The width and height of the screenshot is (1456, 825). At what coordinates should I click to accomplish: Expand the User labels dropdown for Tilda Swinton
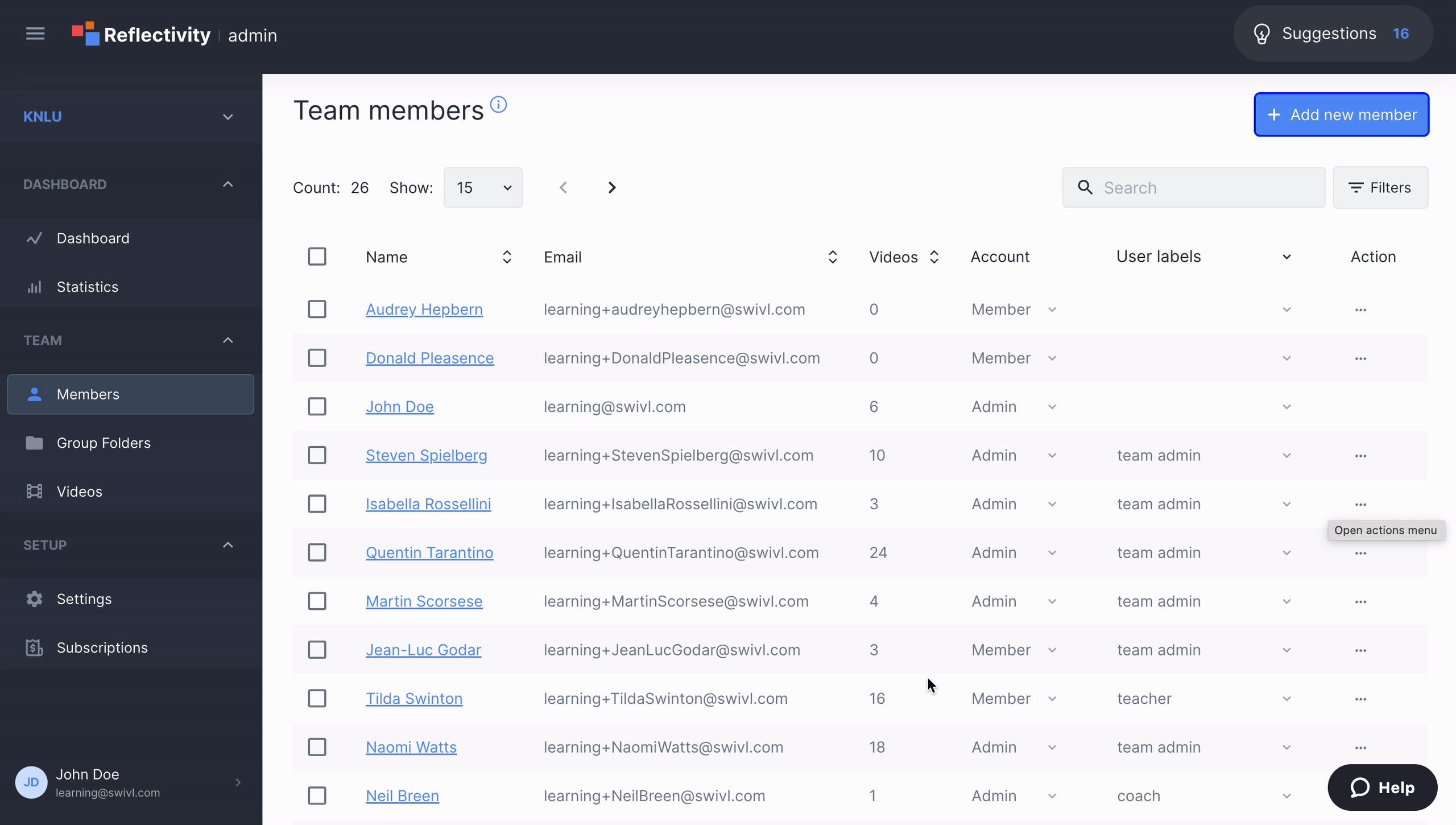(x=1287, y=698)
